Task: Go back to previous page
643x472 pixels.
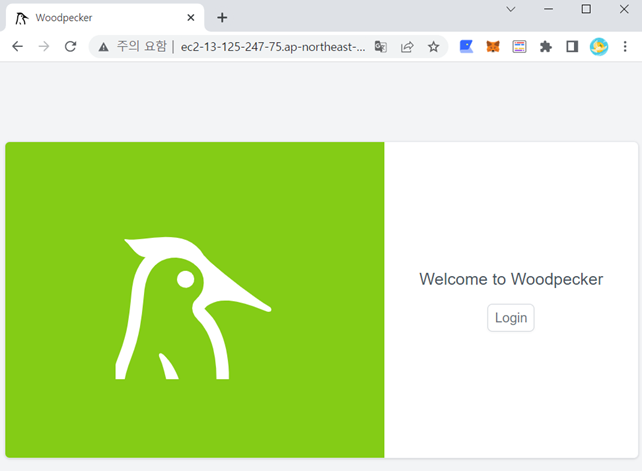Action: pyautogui.click(x=17, y=47)
